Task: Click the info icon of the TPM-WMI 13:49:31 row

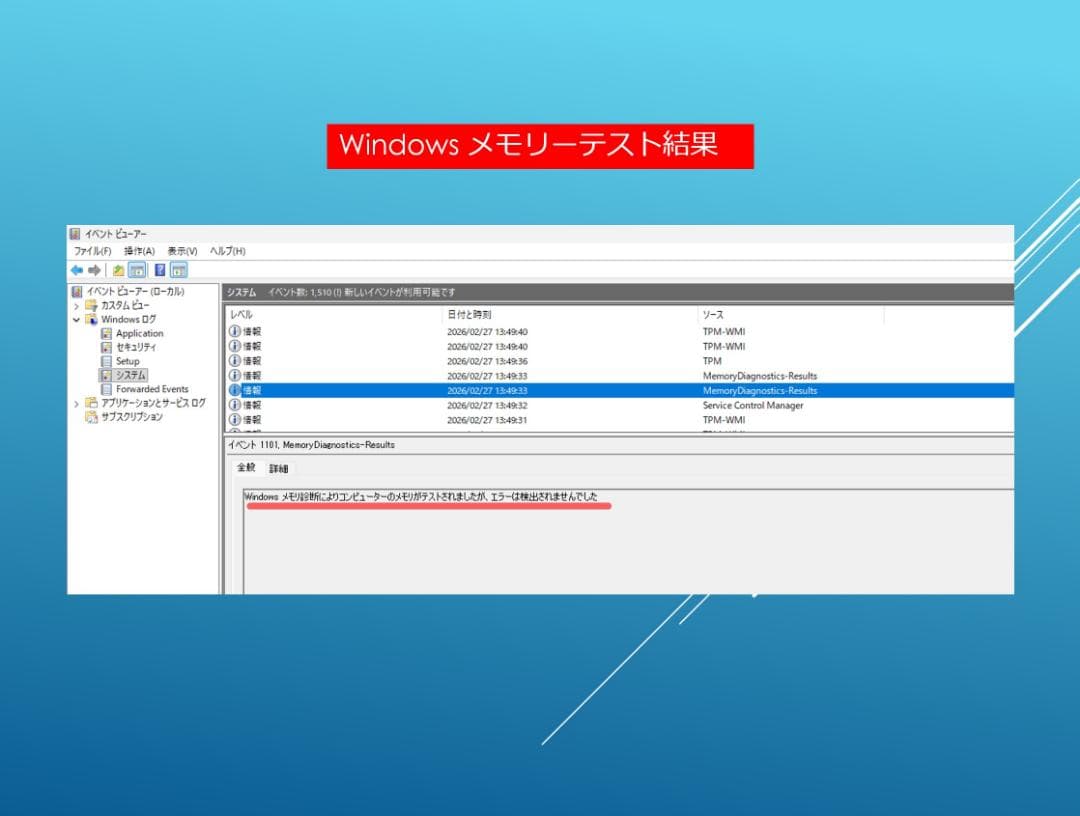Action: click(235, 419)
